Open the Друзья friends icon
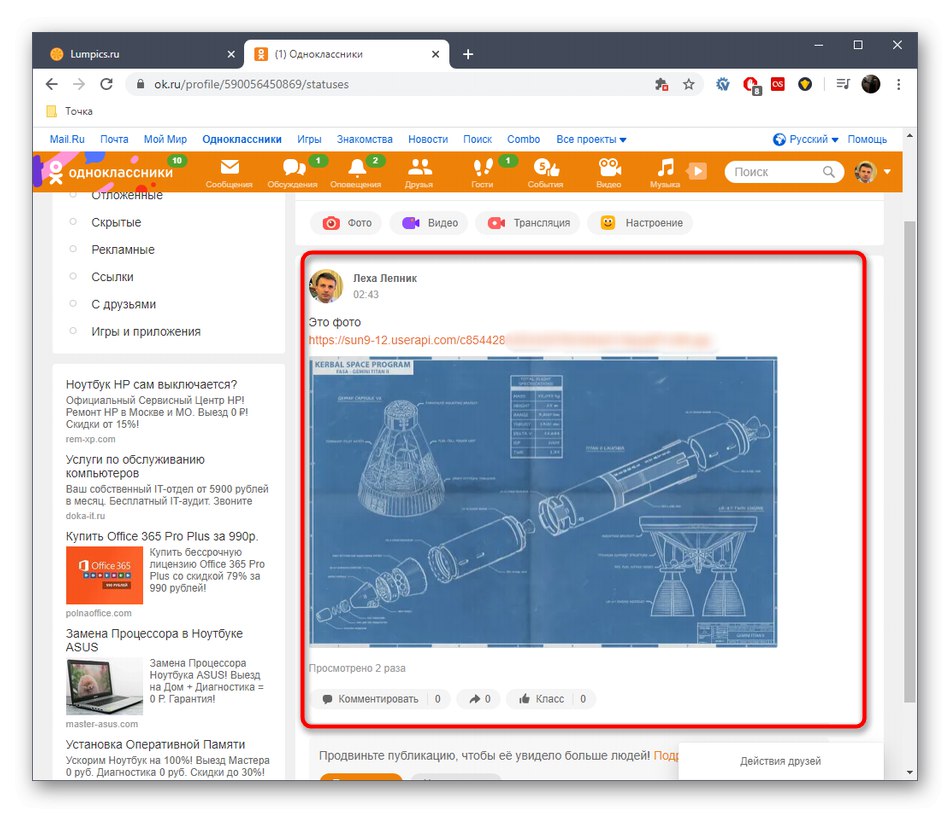950x813 pixels. click(419, 172)
